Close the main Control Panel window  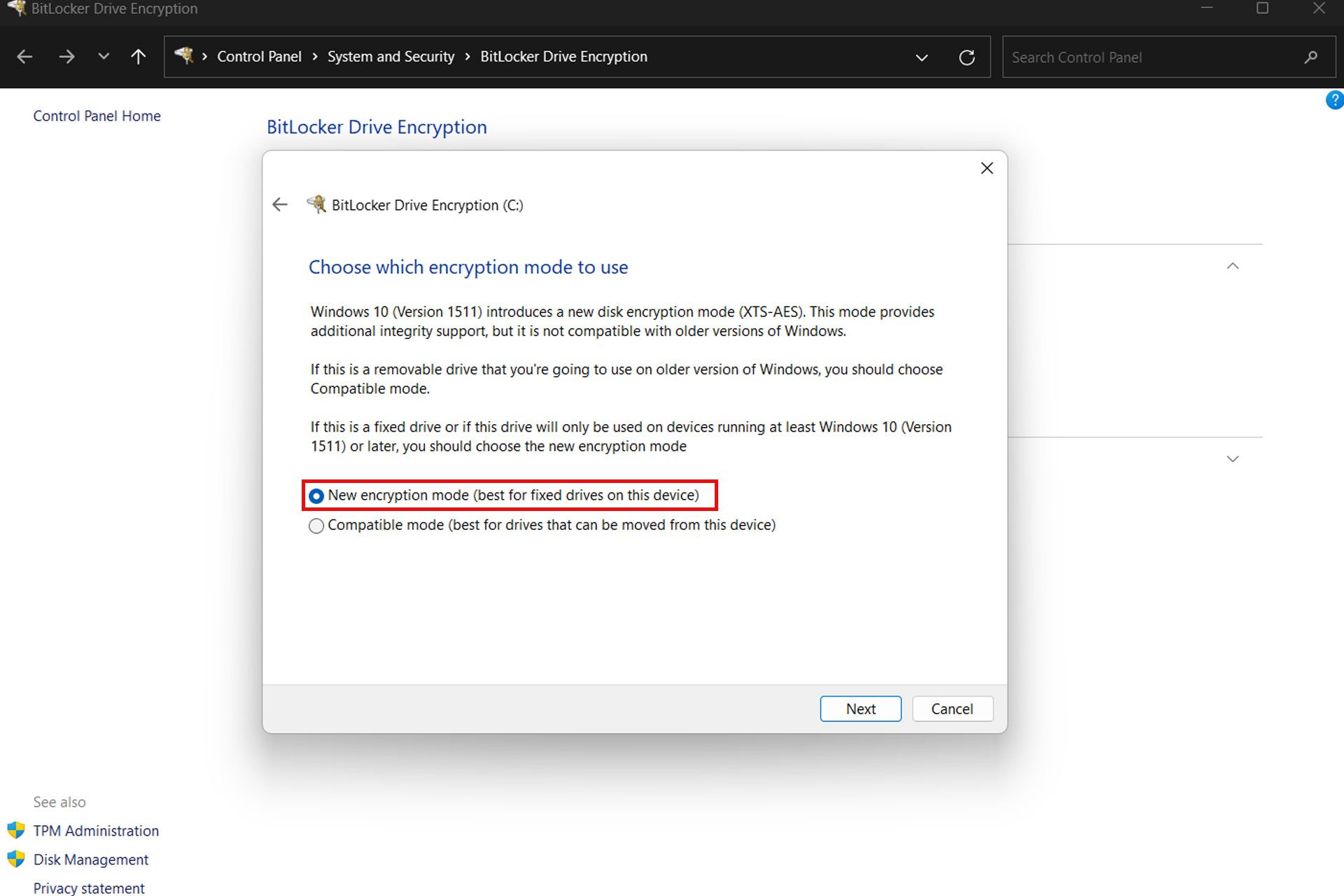tap(1319, 8)
